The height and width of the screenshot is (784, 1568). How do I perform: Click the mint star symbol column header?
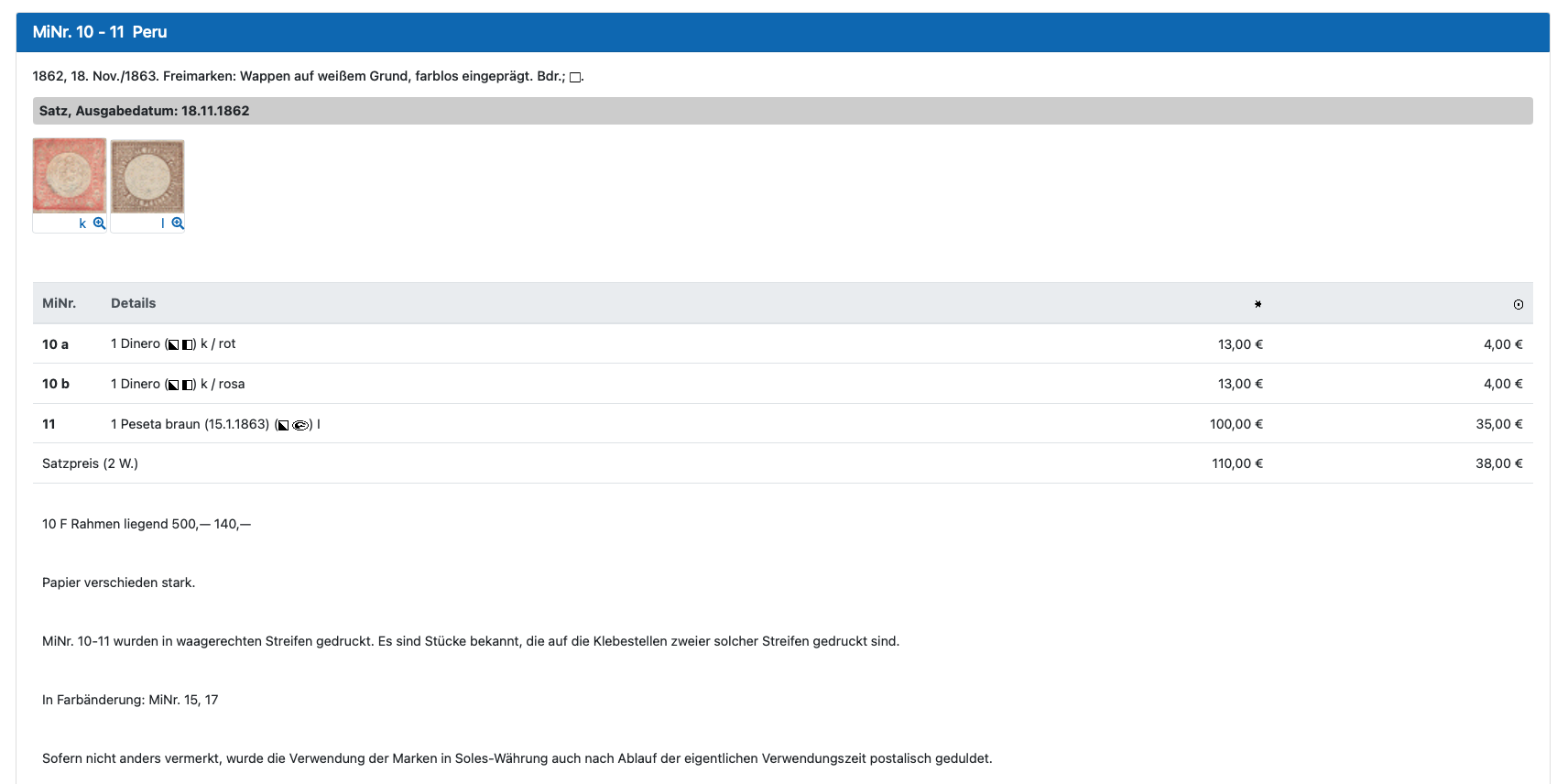(1258, 304)
